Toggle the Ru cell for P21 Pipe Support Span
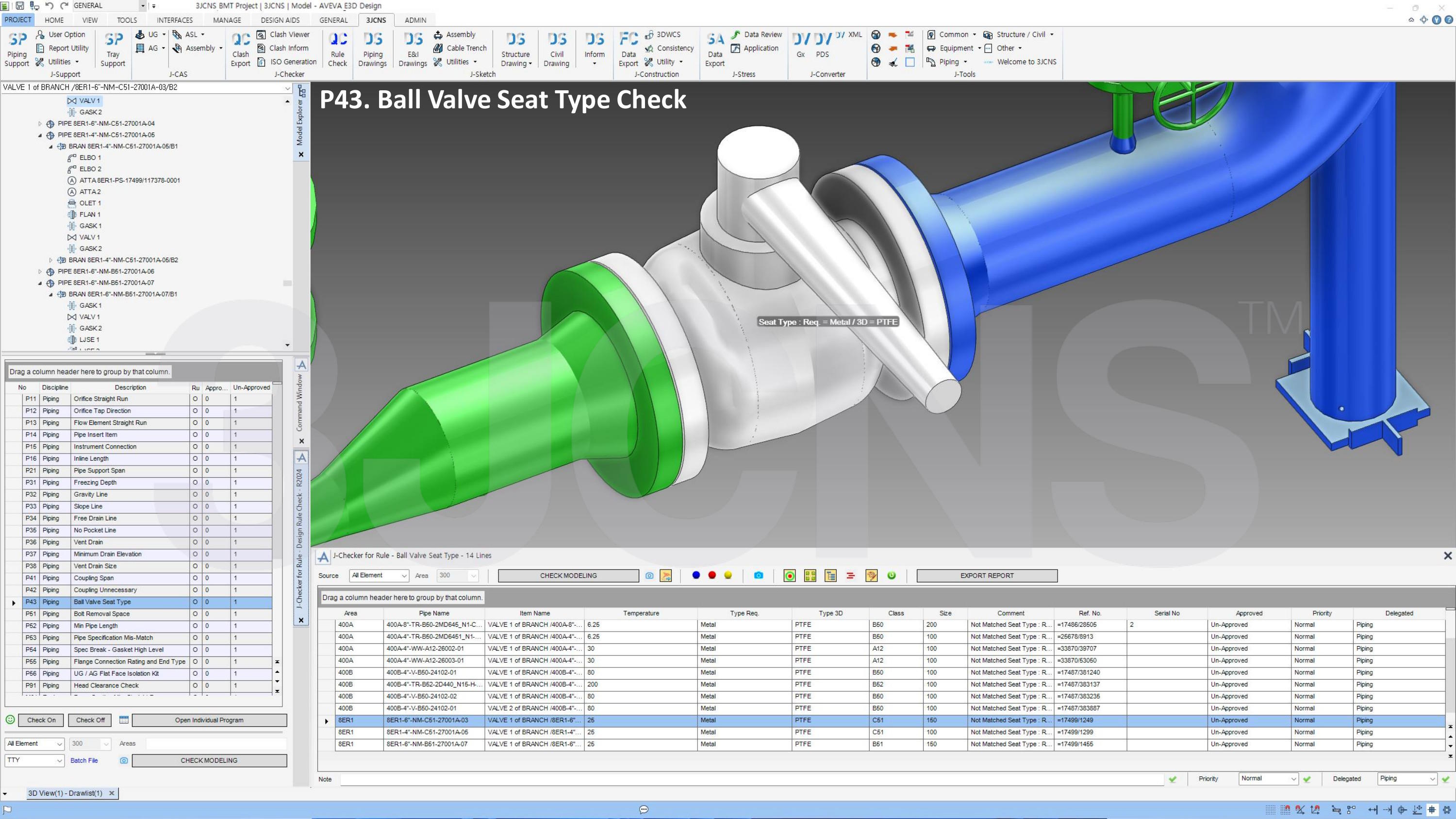 click(x=196, y=470)
